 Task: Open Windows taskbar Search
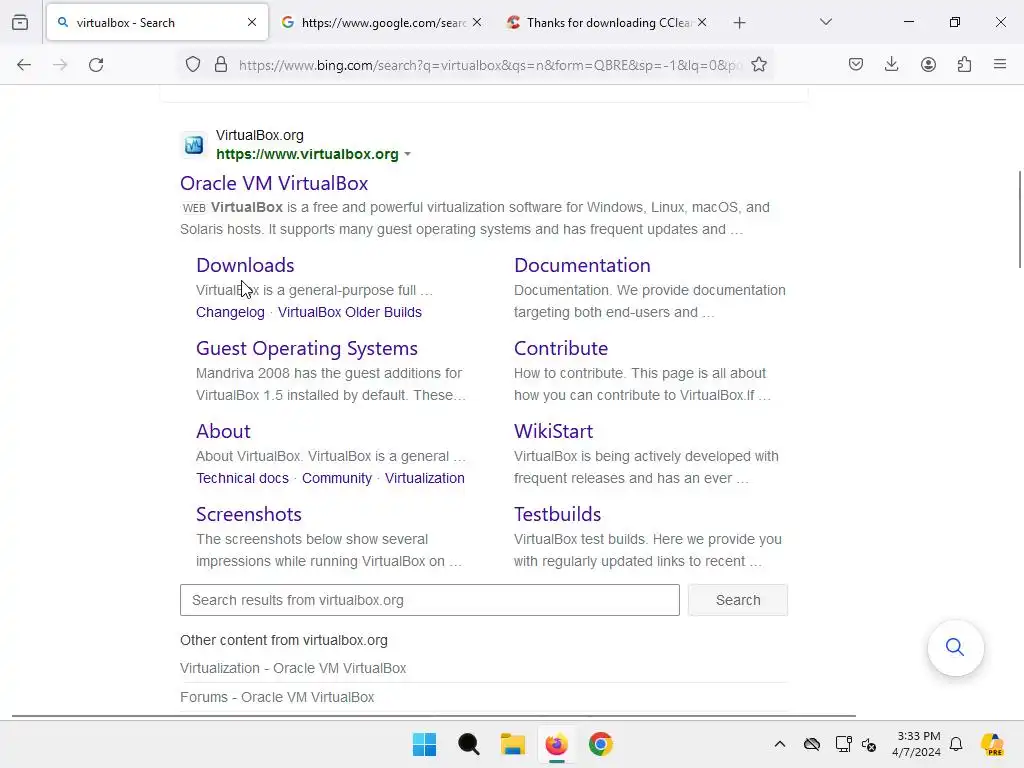pos(468,744)
